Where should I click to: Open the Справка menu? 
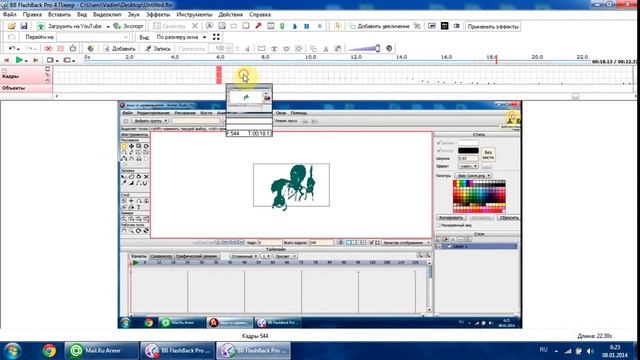tap(260, 15)
